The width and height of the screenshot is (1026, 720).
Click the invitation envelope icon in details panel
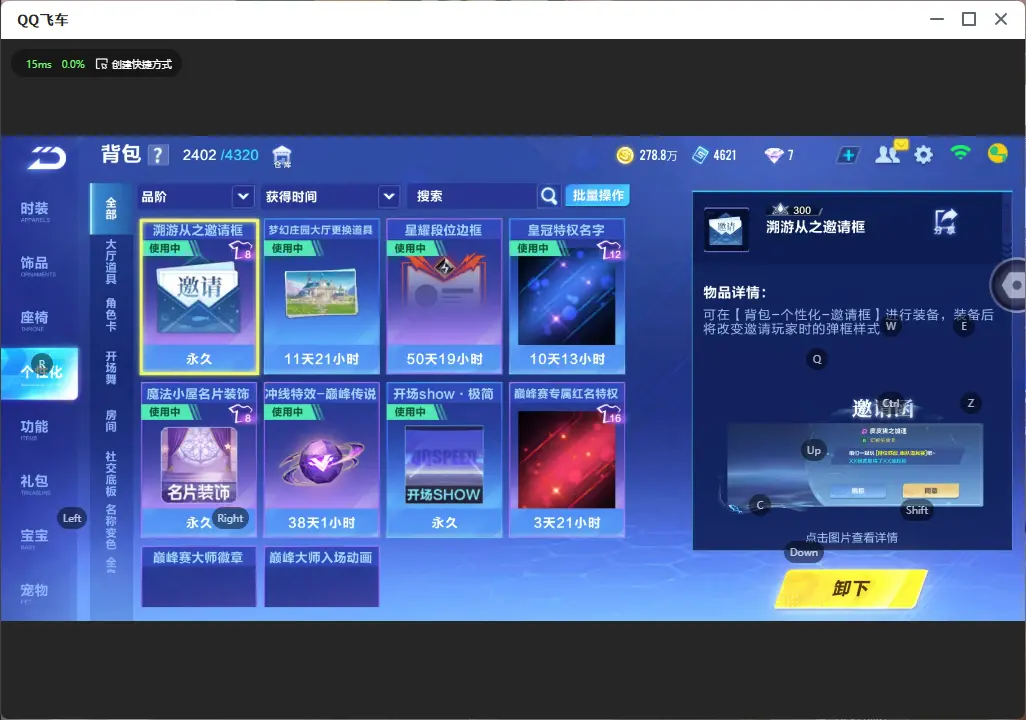726,229
